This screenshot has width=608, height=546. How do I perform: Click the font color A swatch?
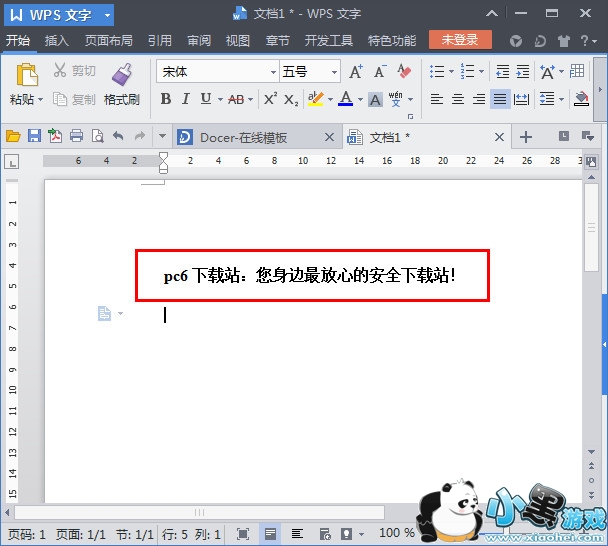click(345, 99)
